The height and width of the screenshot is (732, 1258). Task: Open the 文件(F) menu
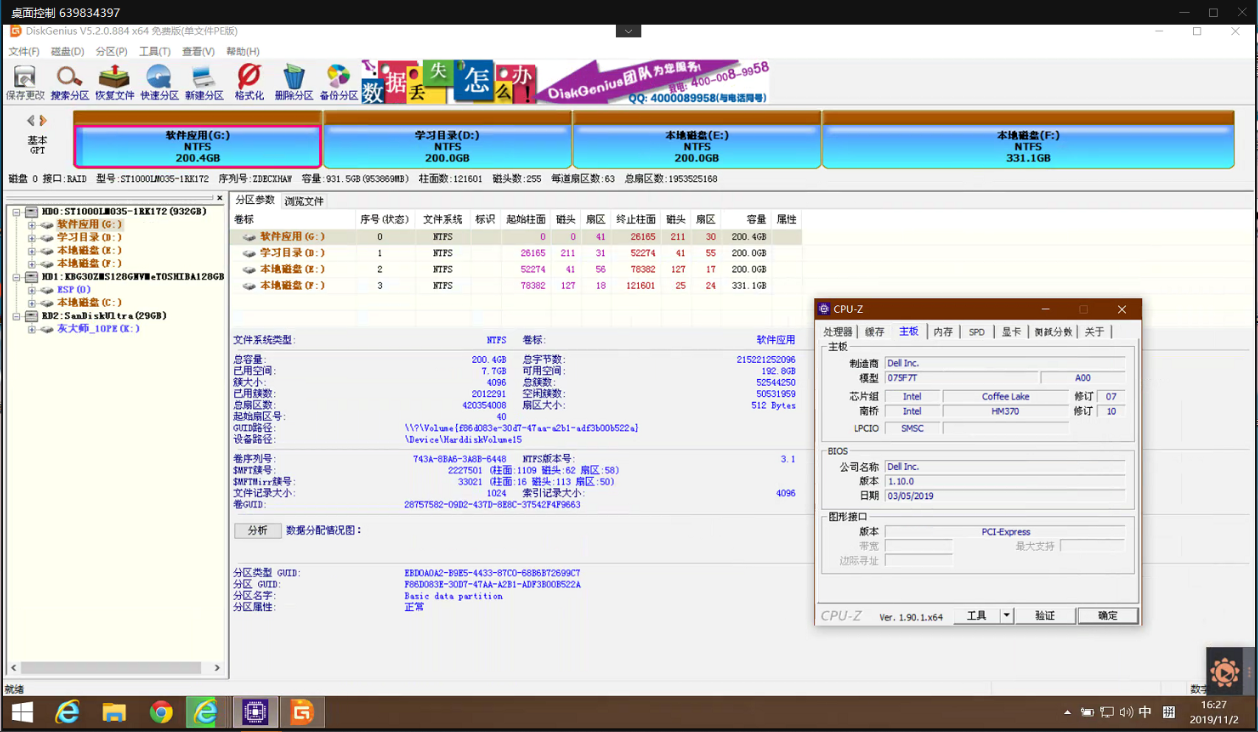(24, 51)
